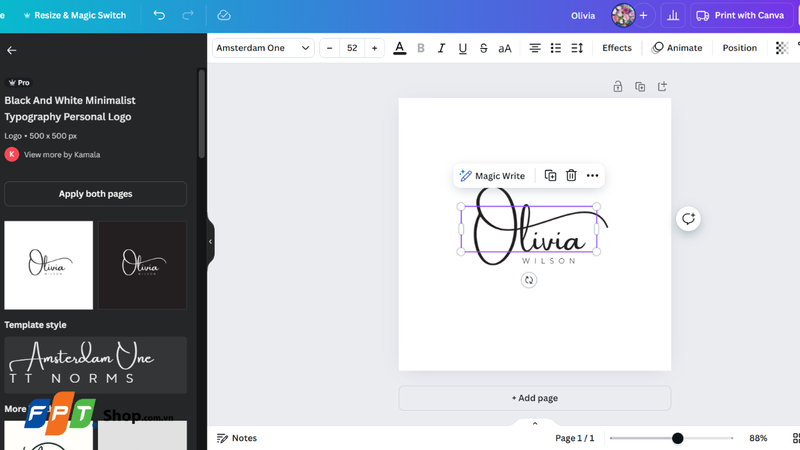Go back using the left arrow in panel

pyautogui.click(x=12, y=50)
